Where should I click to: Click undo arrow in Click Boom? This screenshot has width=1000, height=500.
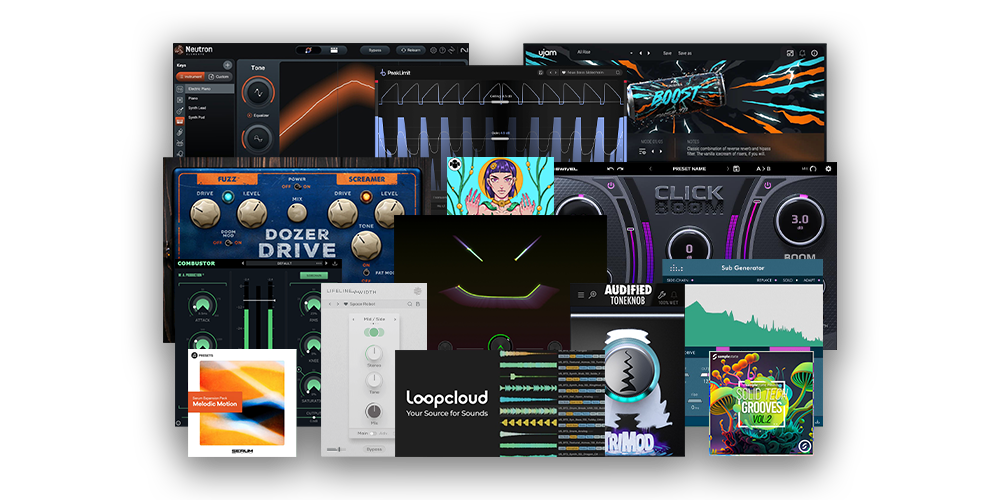click(610, 169)
